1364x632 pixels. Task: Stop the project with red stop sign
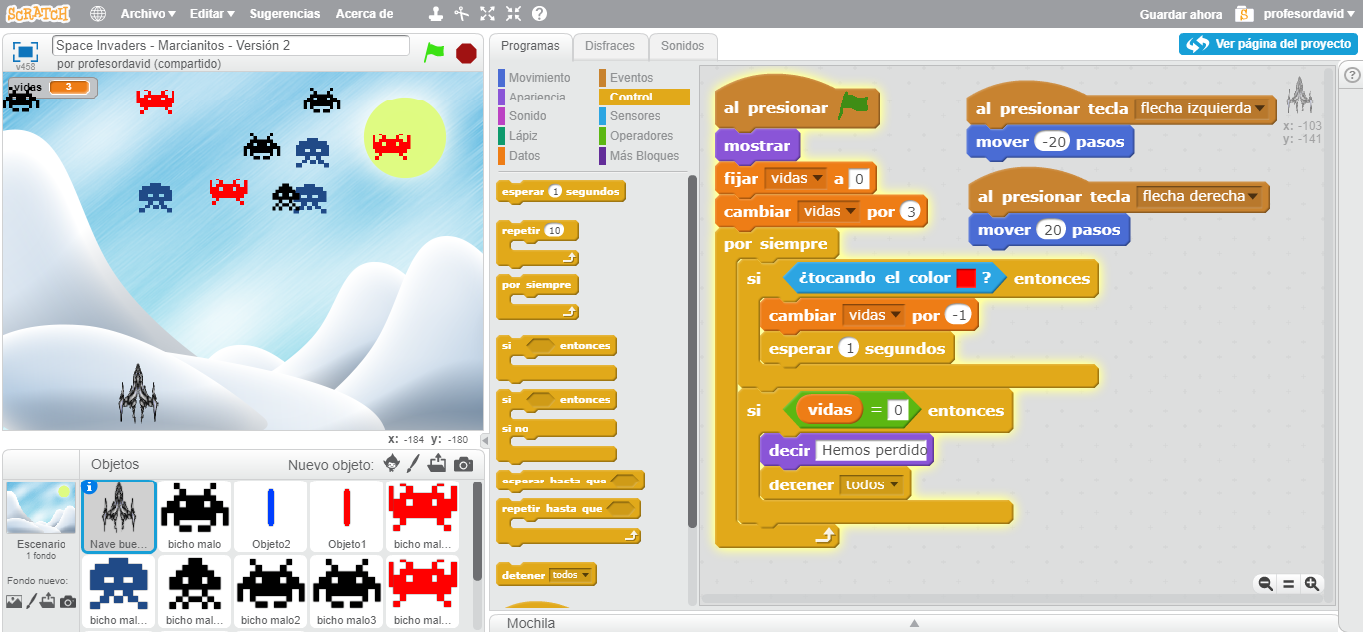point(466,53)
